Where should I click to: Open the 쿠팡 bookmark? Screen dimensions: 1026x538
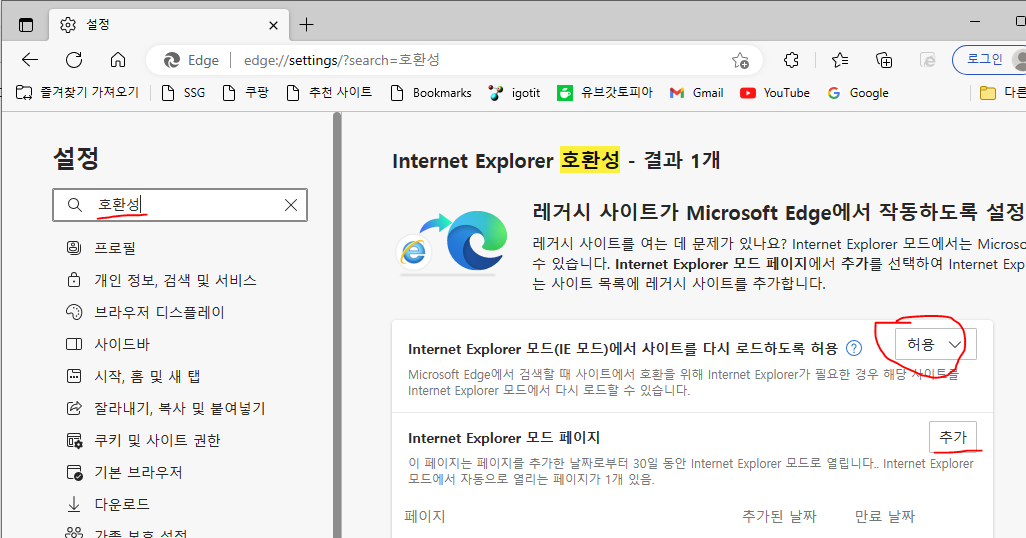tap(245, 93)
